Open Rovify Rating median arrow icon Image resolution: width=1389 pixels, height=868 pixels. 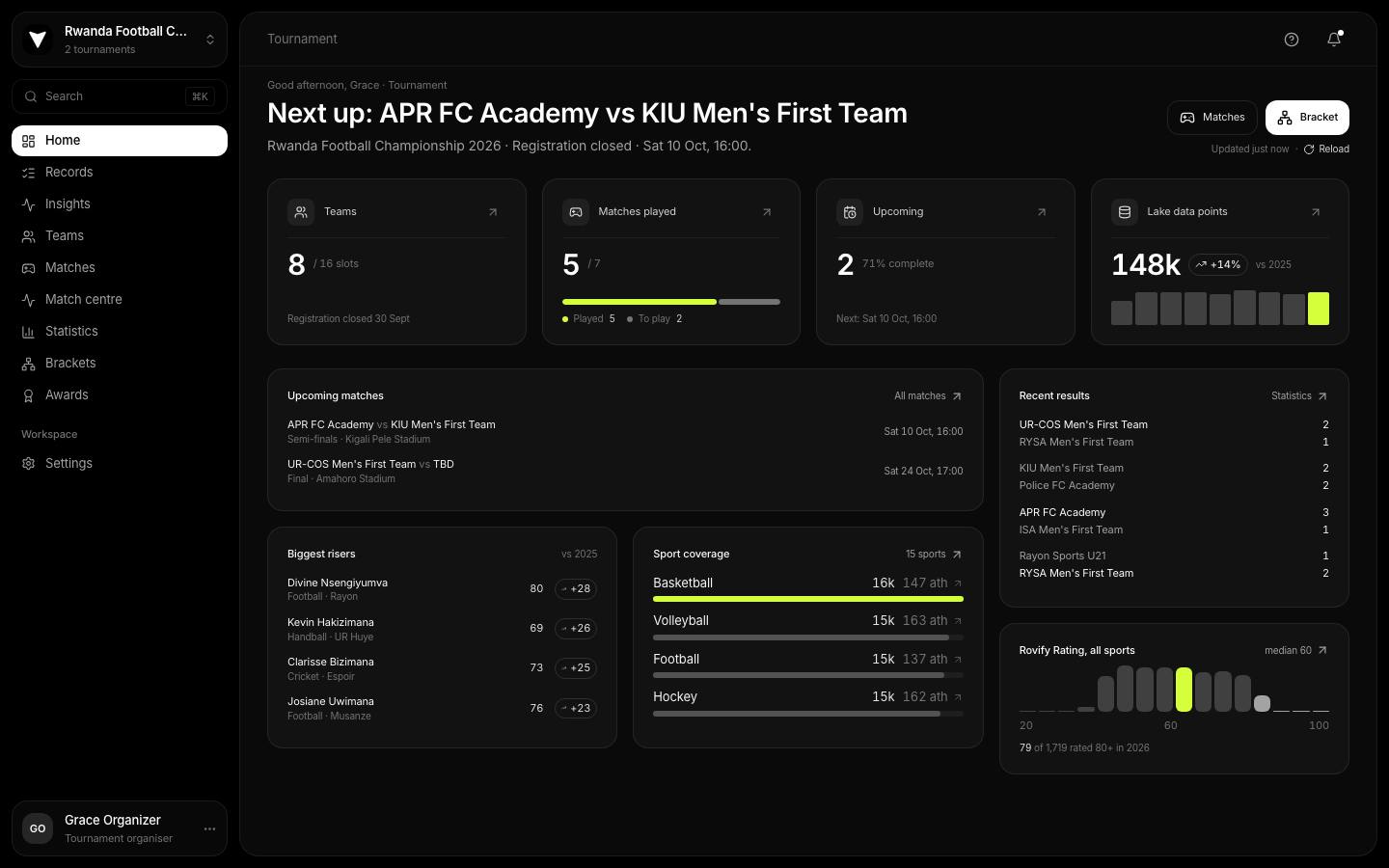pyautogui.click(x=1322, y=651)
